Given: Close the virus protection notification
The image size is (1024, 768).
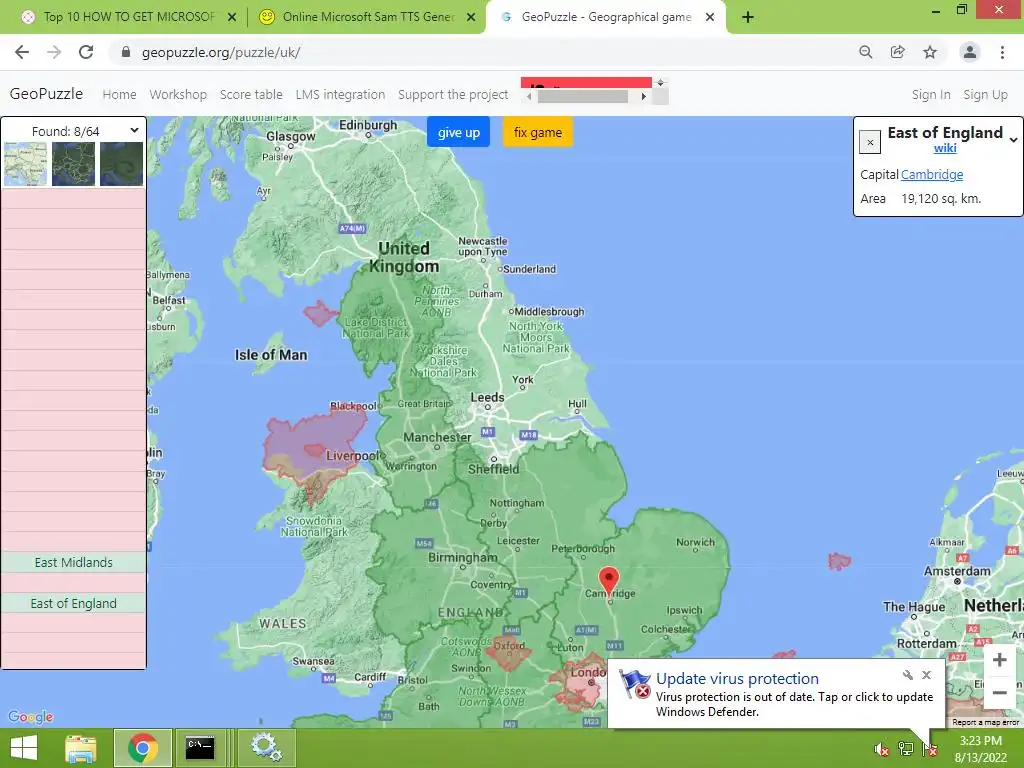Looking at the screenshot, I should pyautogui.click(x=927, y=675).
